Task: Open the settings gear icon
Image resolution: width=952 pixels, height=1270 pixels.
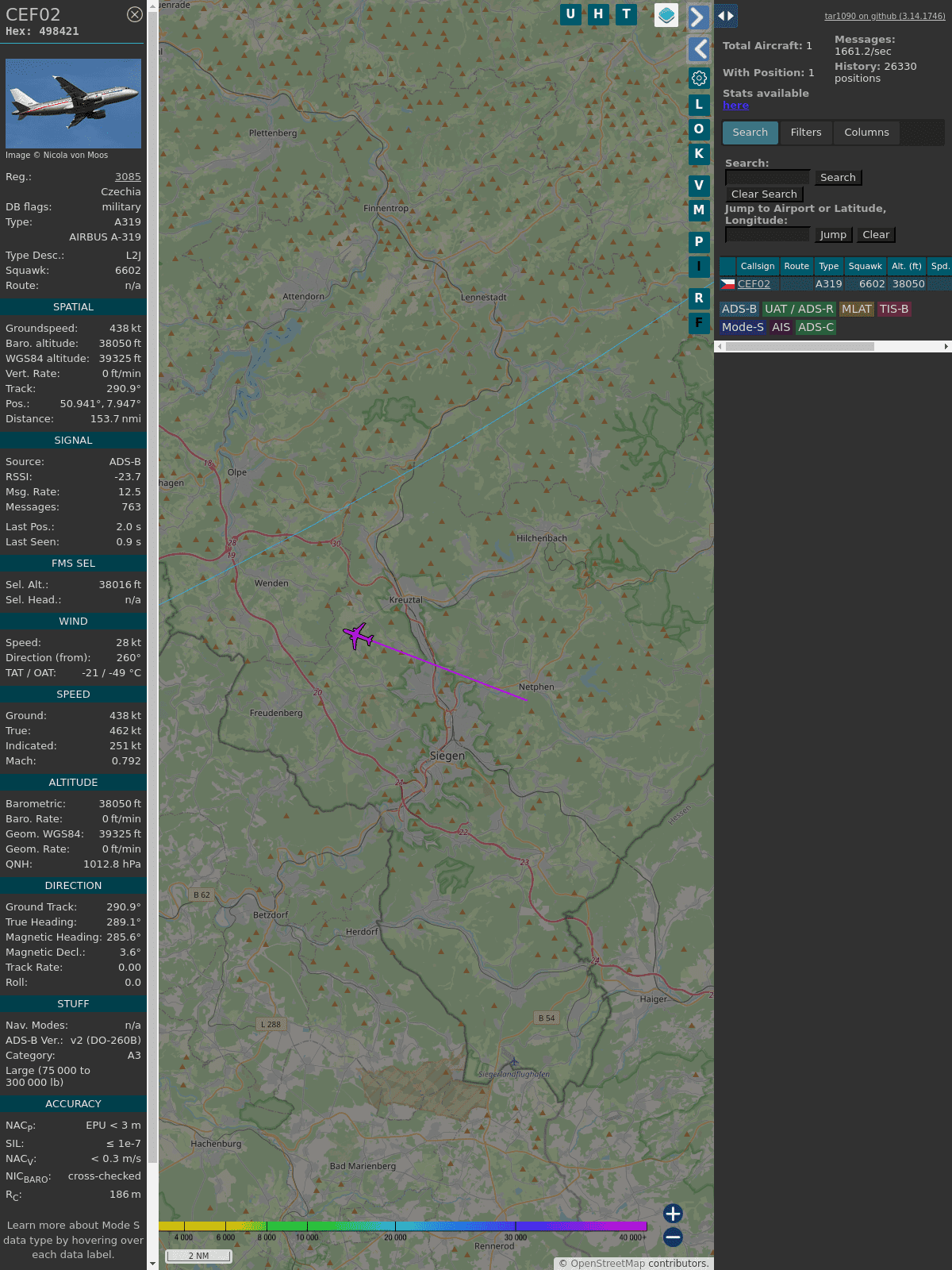Action: pos(699,78)
